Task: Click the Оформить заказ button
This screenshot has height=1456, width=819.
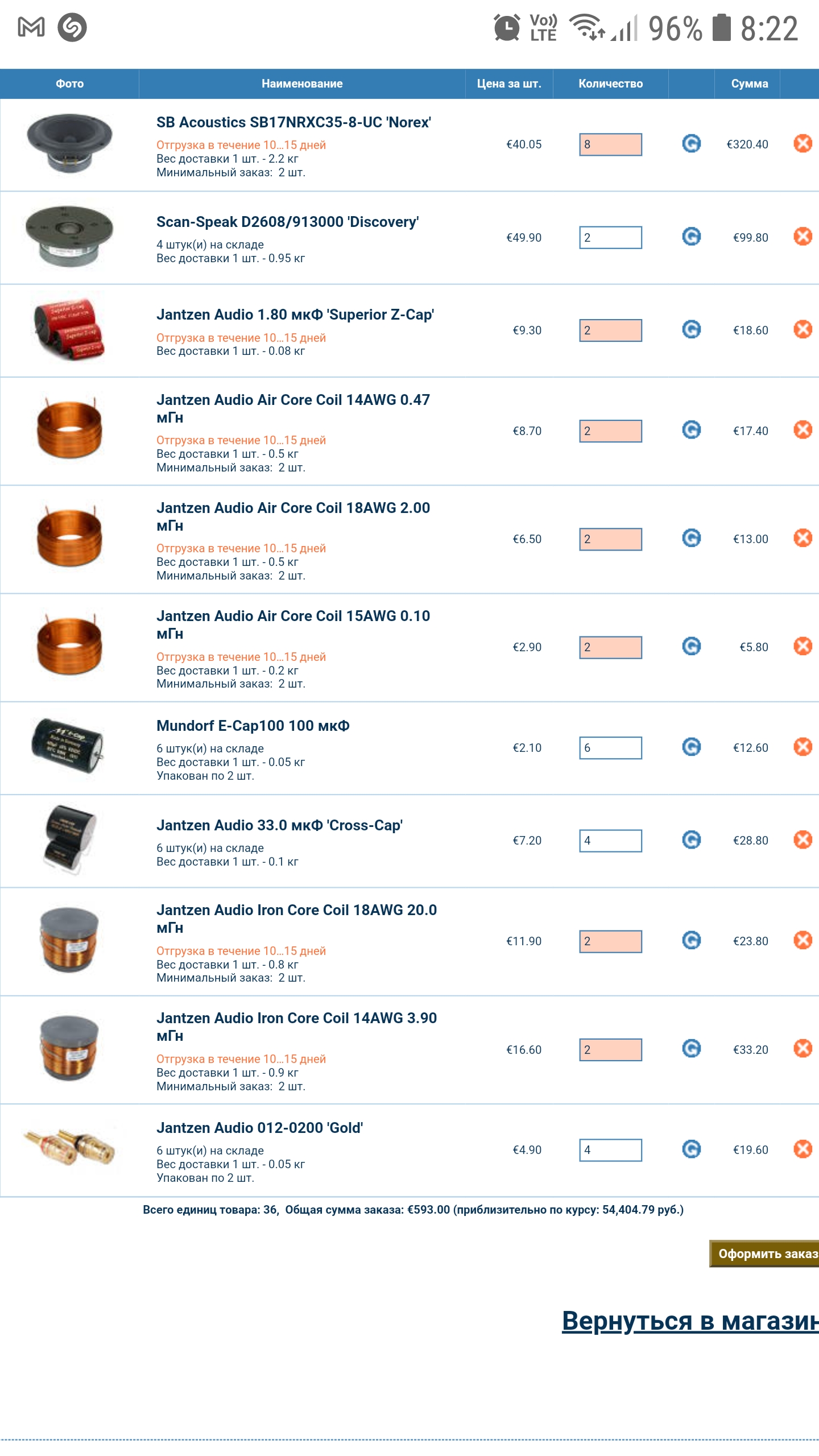Action: pos(764,1254)
